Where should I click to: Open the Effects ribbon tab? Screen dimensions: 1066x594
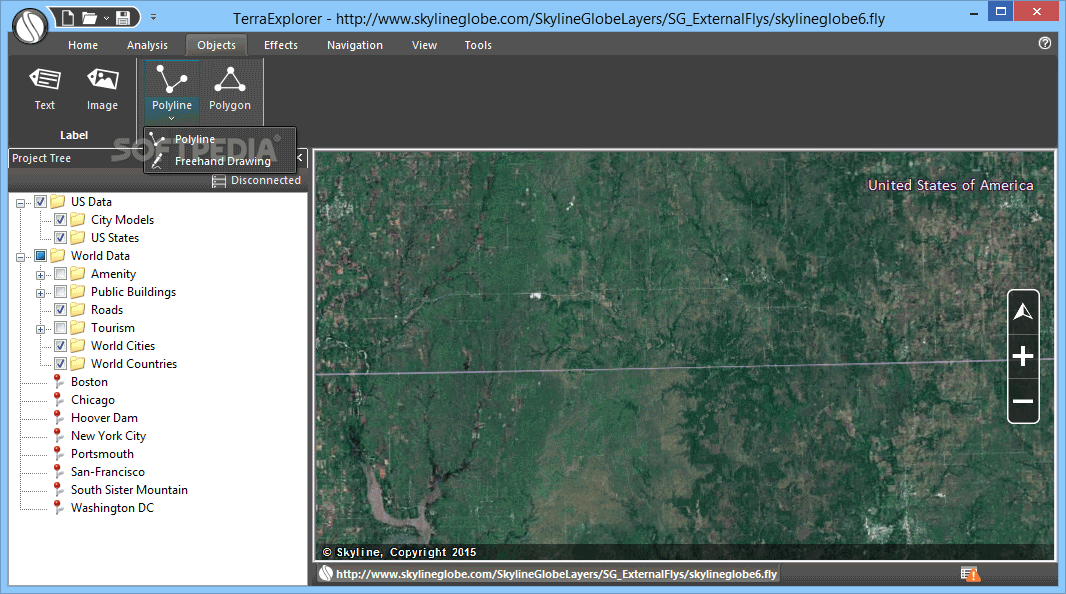click(x=281, y=45)
